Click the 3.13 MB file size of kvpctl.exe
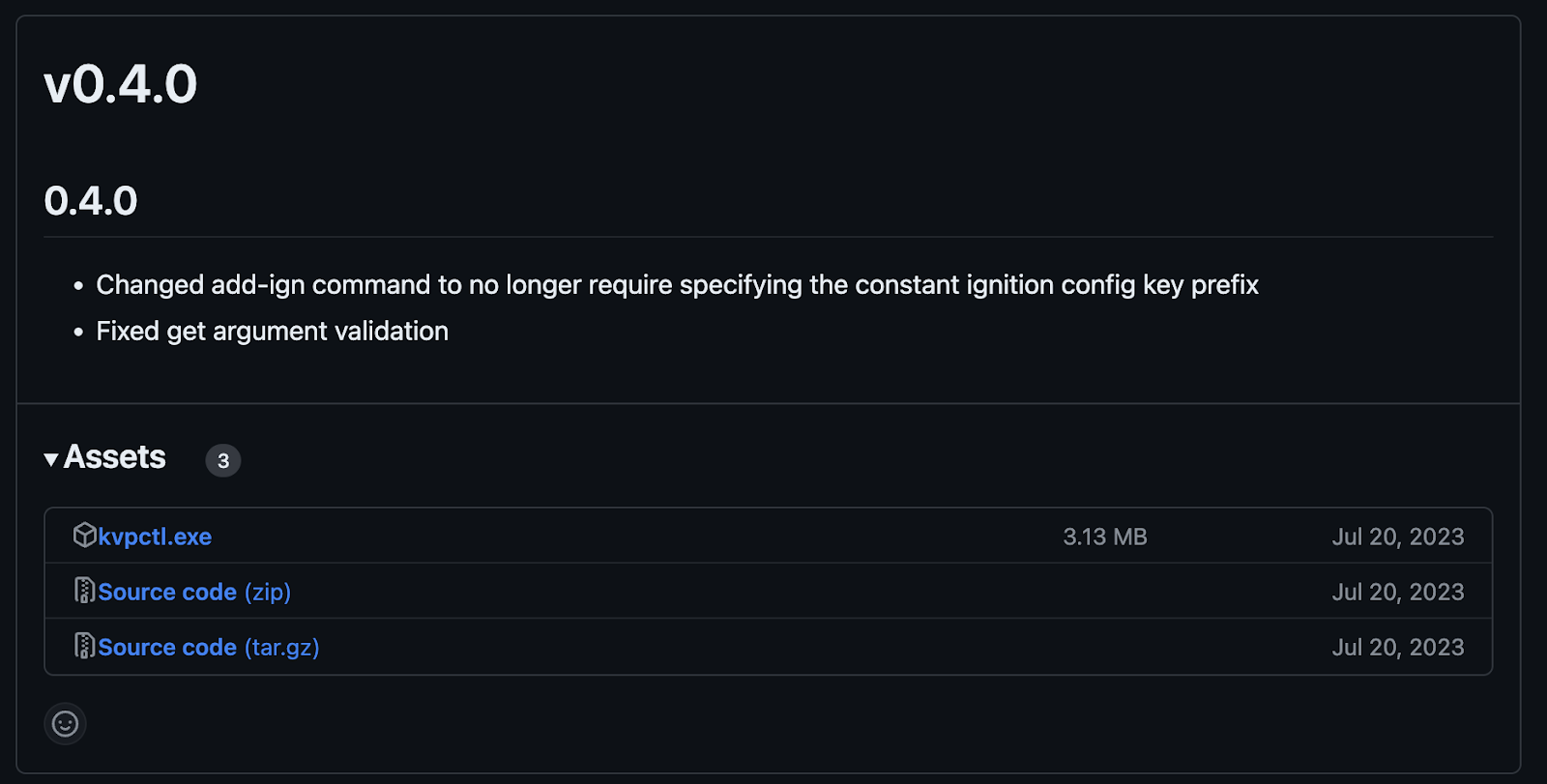The height and width of the screenshot is (784, 1547). coord(1105,537)
